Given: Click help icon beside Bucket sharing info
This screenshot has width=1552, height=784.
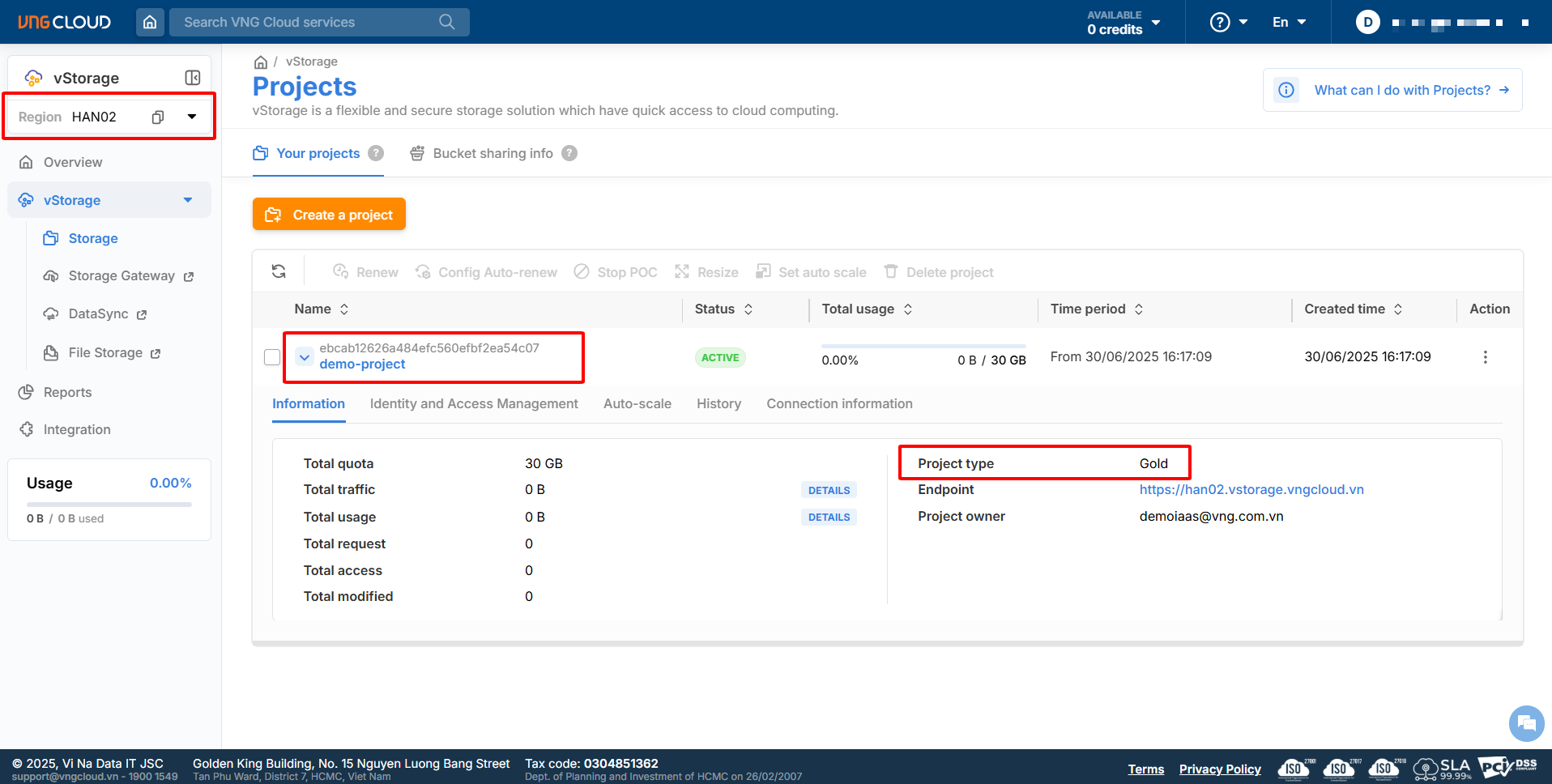Looking at the screenshot, I should pos(569,153).
